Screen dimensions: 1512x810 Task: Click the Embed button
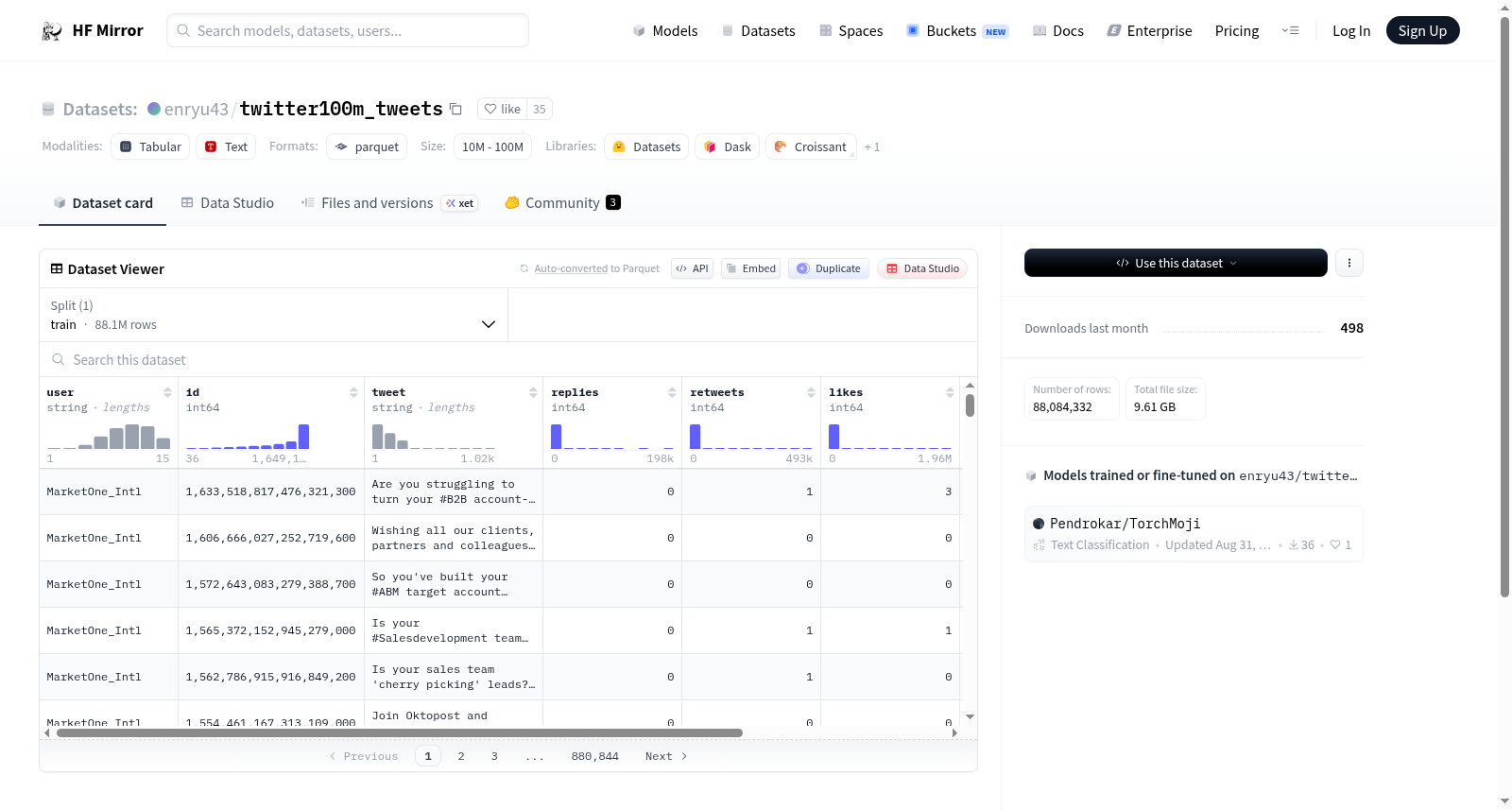[x=751, y=268]
